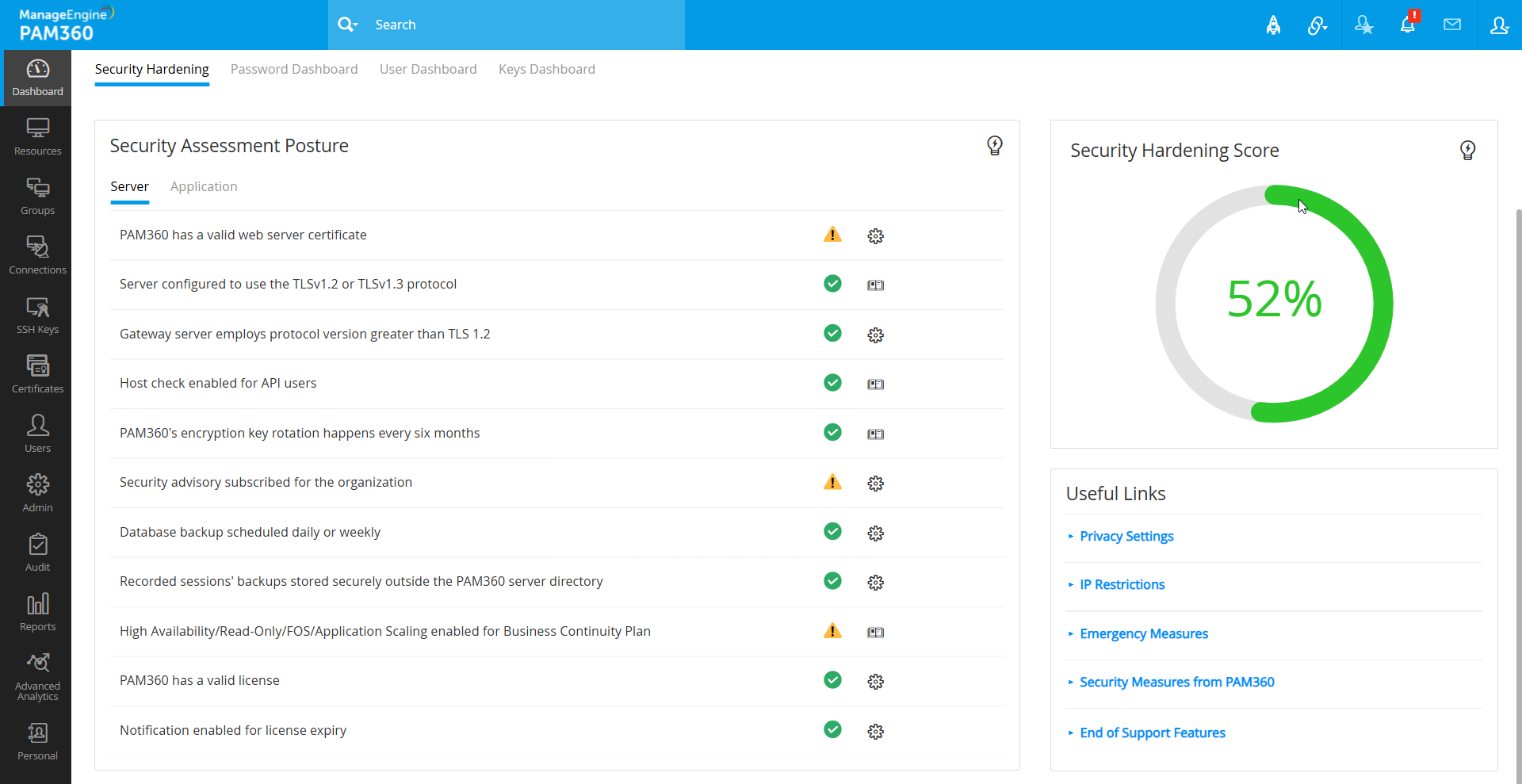Click the warning icon beside valid web server certificate

click(x=832, y=235)
